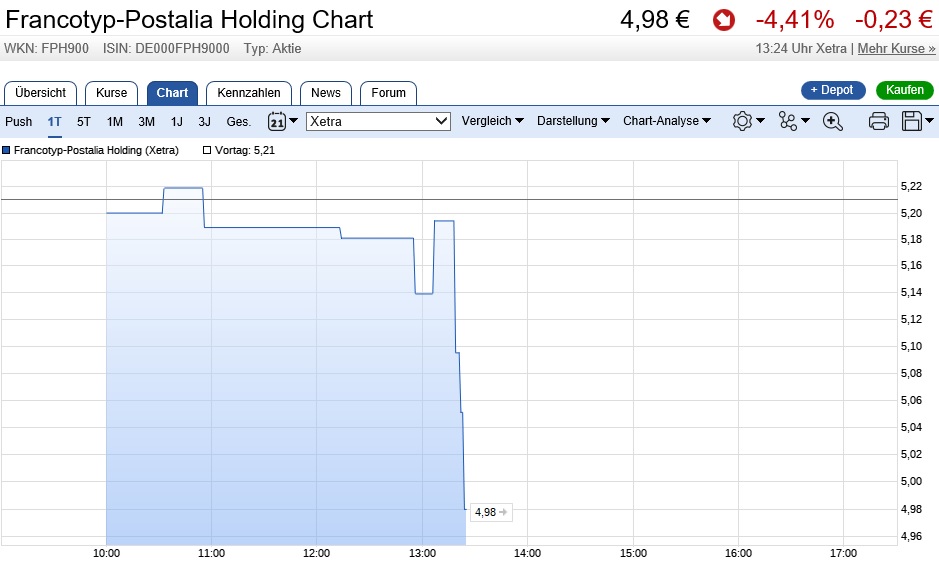Open the calendar date picker icon

[277, 121]
